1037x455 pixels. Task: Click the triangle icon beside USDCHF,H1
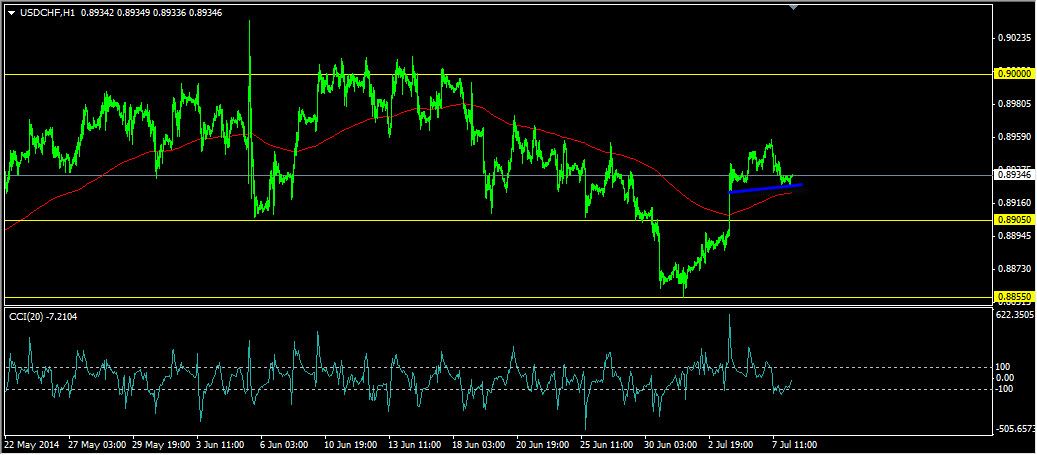coord(11,13)
